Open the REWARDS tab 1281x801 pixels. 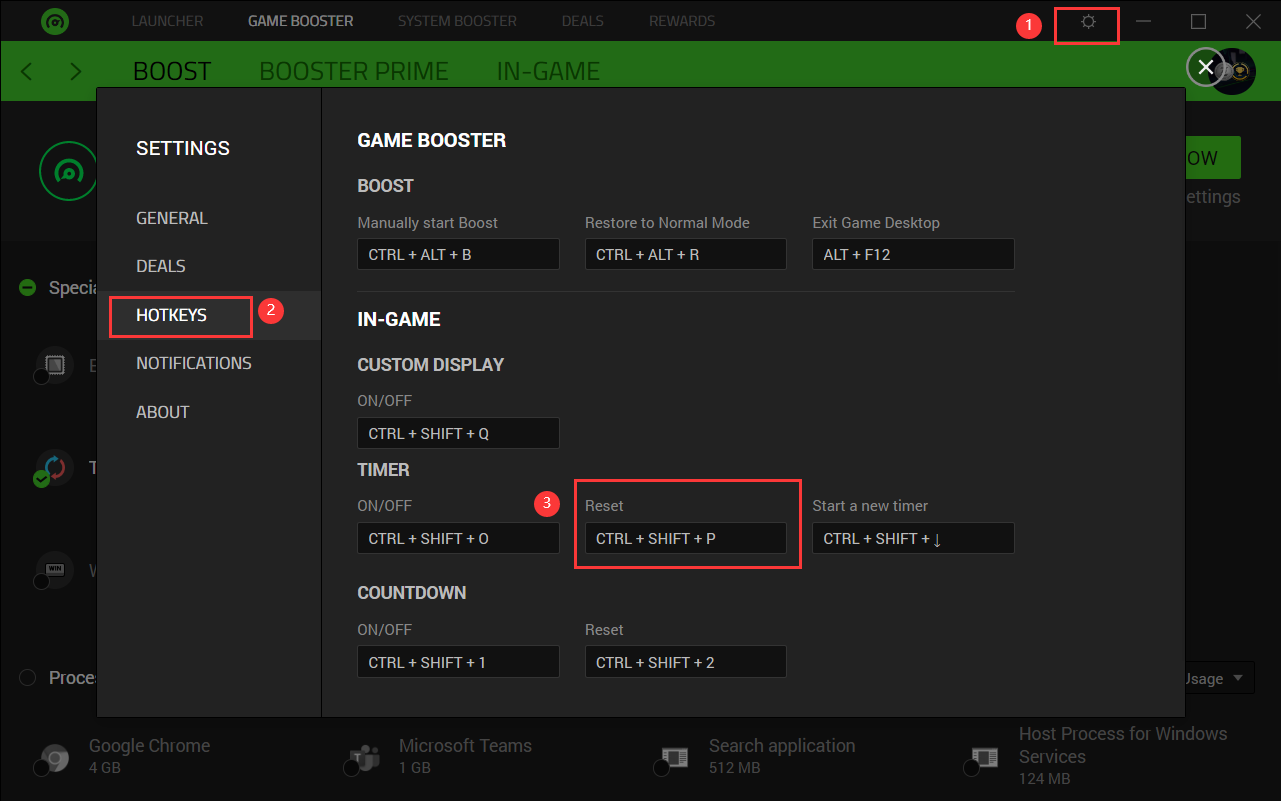tap(682, 21)
